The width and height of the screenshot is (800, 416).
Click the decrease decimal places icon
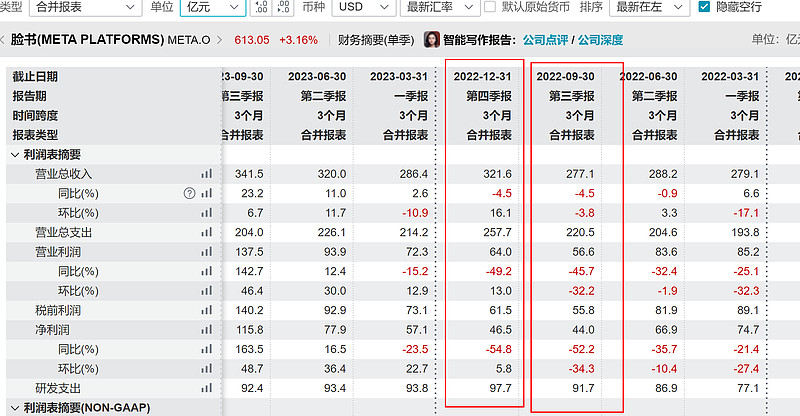[x=283, y=7]
